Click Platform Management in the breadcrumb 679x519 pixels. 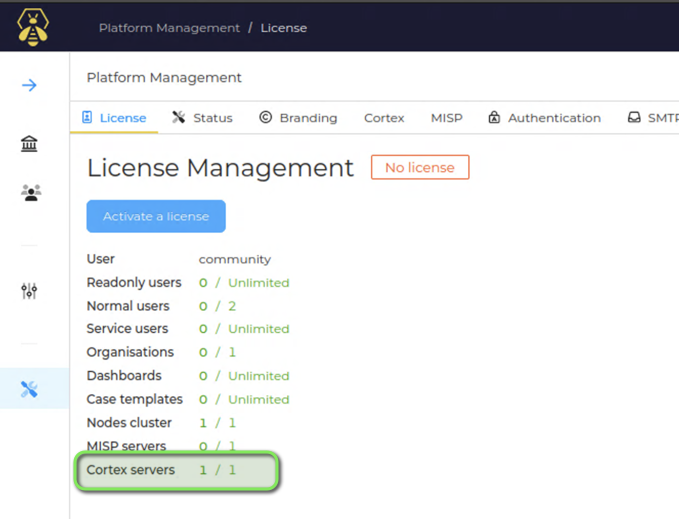(169, 28)
